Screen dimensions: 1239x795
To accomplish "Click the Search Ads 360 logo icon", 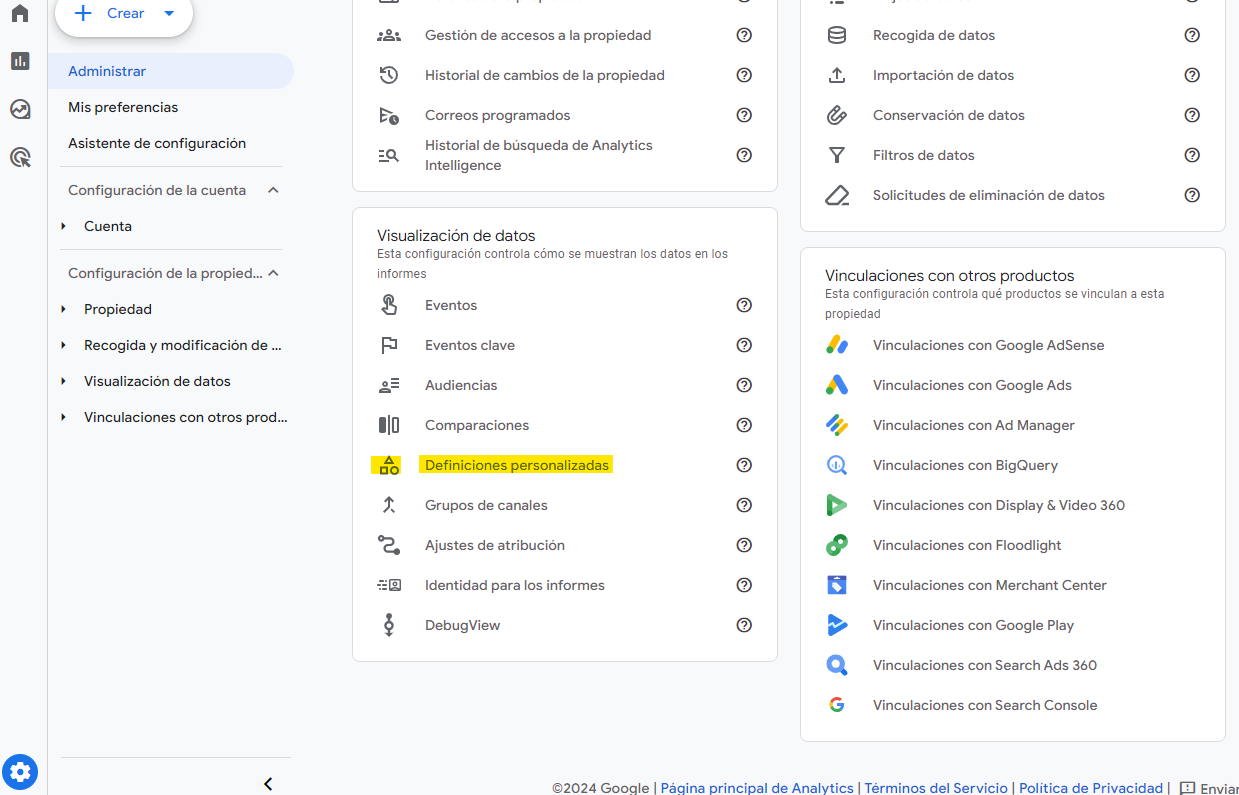I will click(x=837, y=665).
